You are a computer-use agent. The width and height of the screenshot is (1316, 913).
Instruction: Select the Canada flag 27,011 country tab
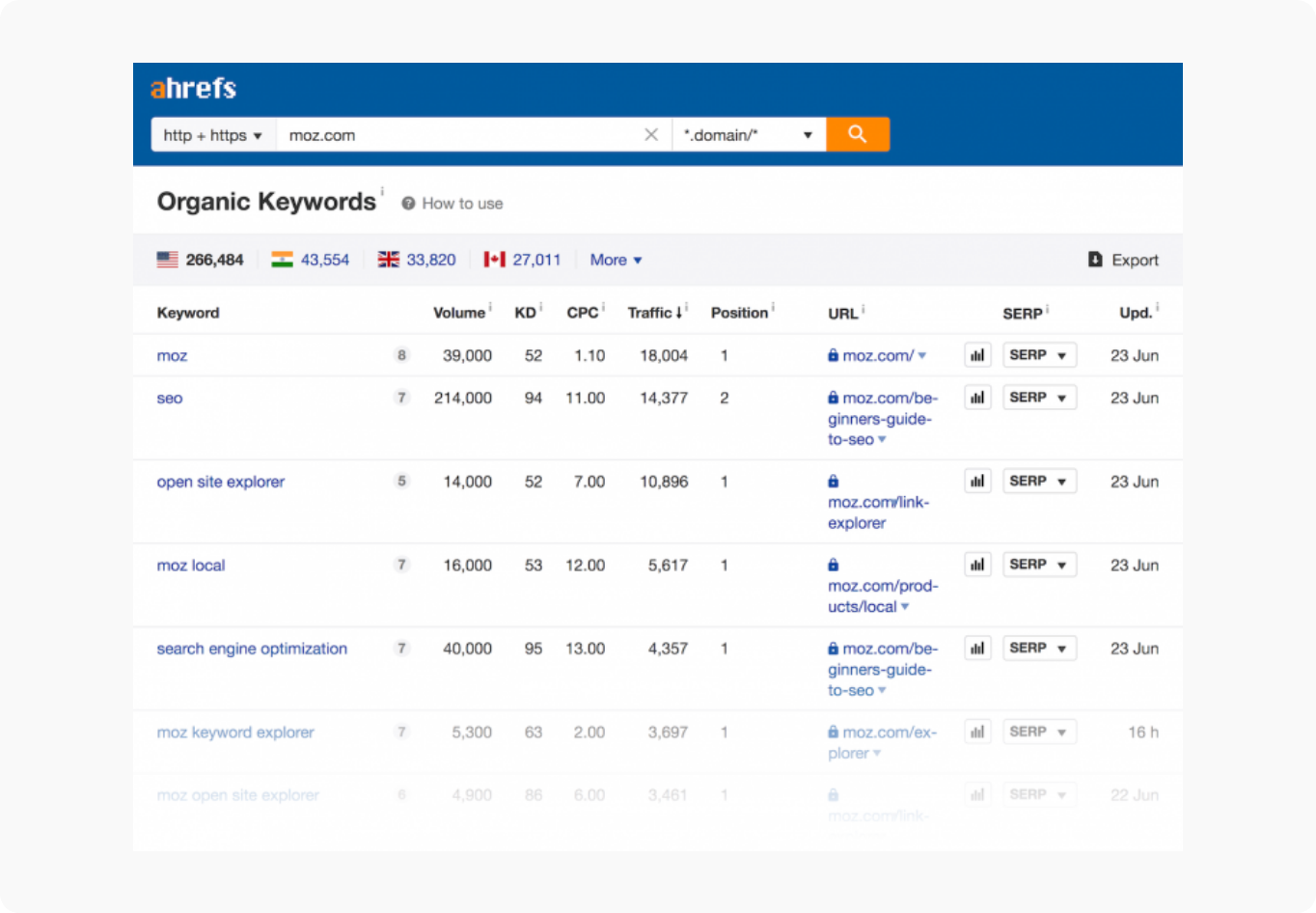(x=522, y=260)
